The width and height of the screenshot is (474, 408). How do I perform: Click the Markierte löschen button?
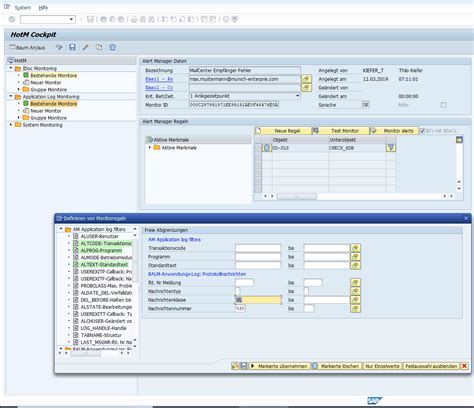[x=336, y=366]
